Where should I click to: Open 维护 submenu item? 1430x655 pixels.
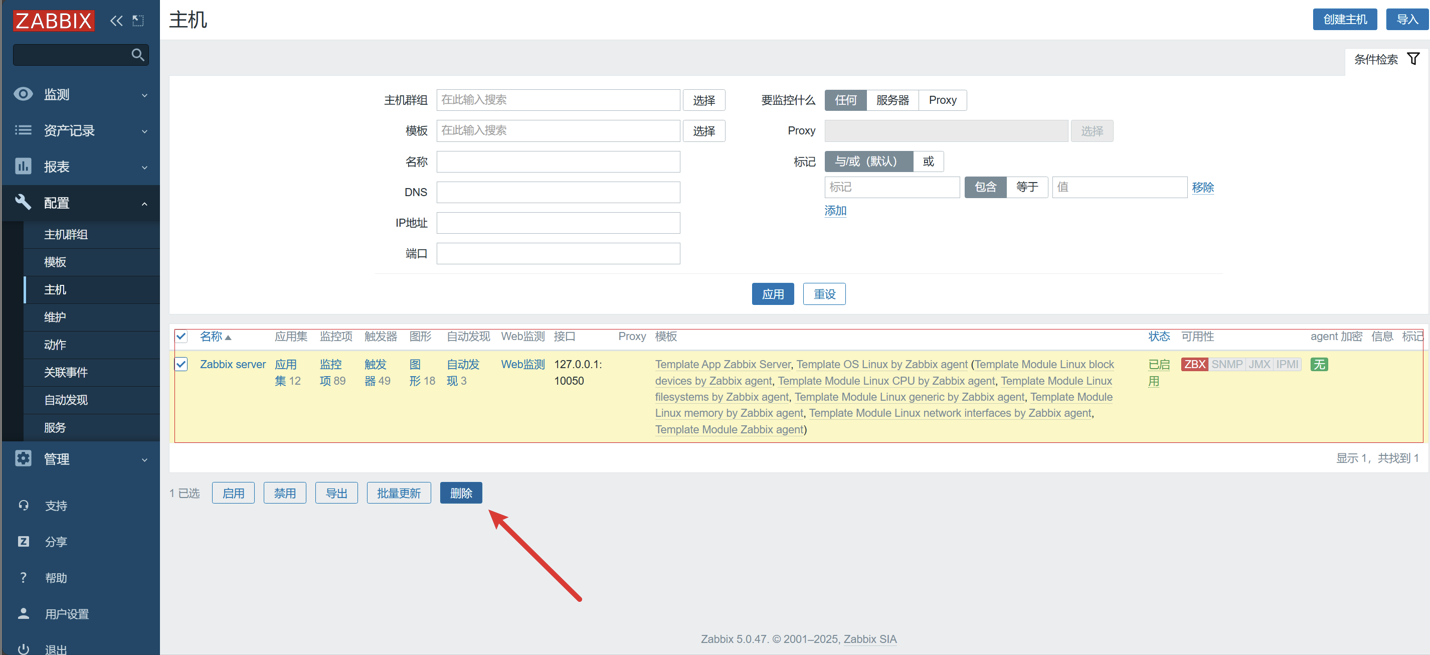pos(55,317)
